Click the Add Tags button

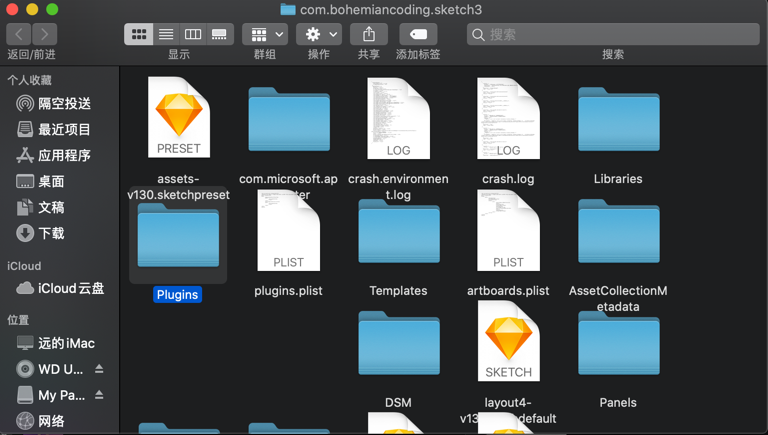pyautogui.click(x=418, y=34)
